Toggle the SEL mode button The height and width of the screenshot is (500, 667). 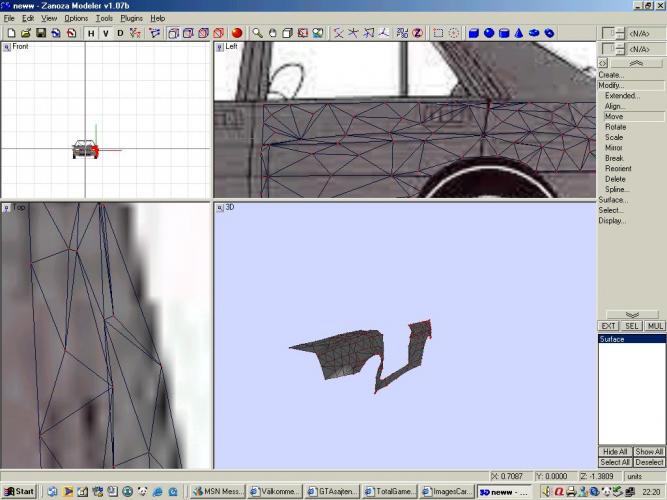632,326
